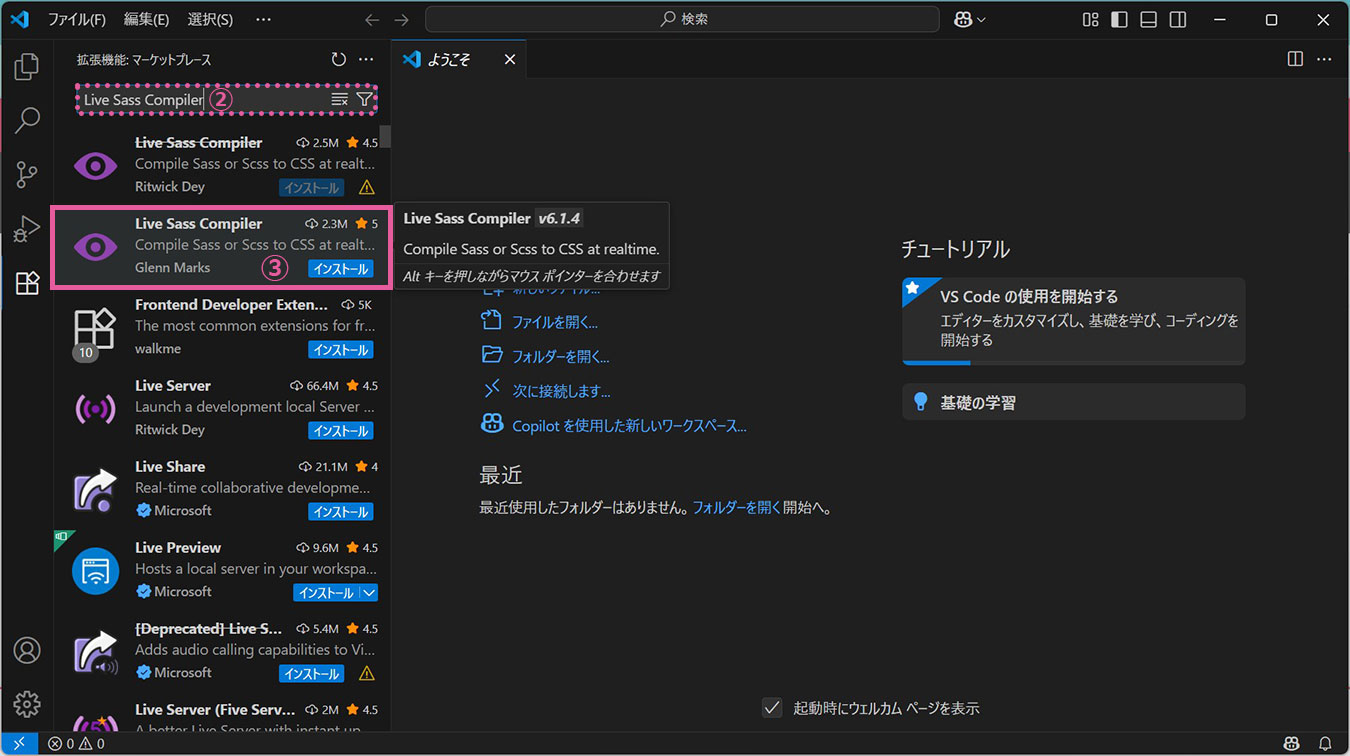1350x756 pixels.
Task: Click the extensions list scrollbar
Action: pos(385,137)
